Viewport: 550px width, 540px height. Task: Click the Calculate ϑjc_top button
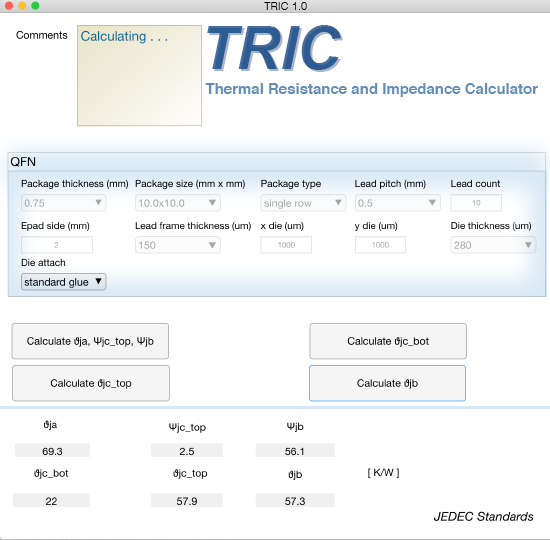(91, 383)
